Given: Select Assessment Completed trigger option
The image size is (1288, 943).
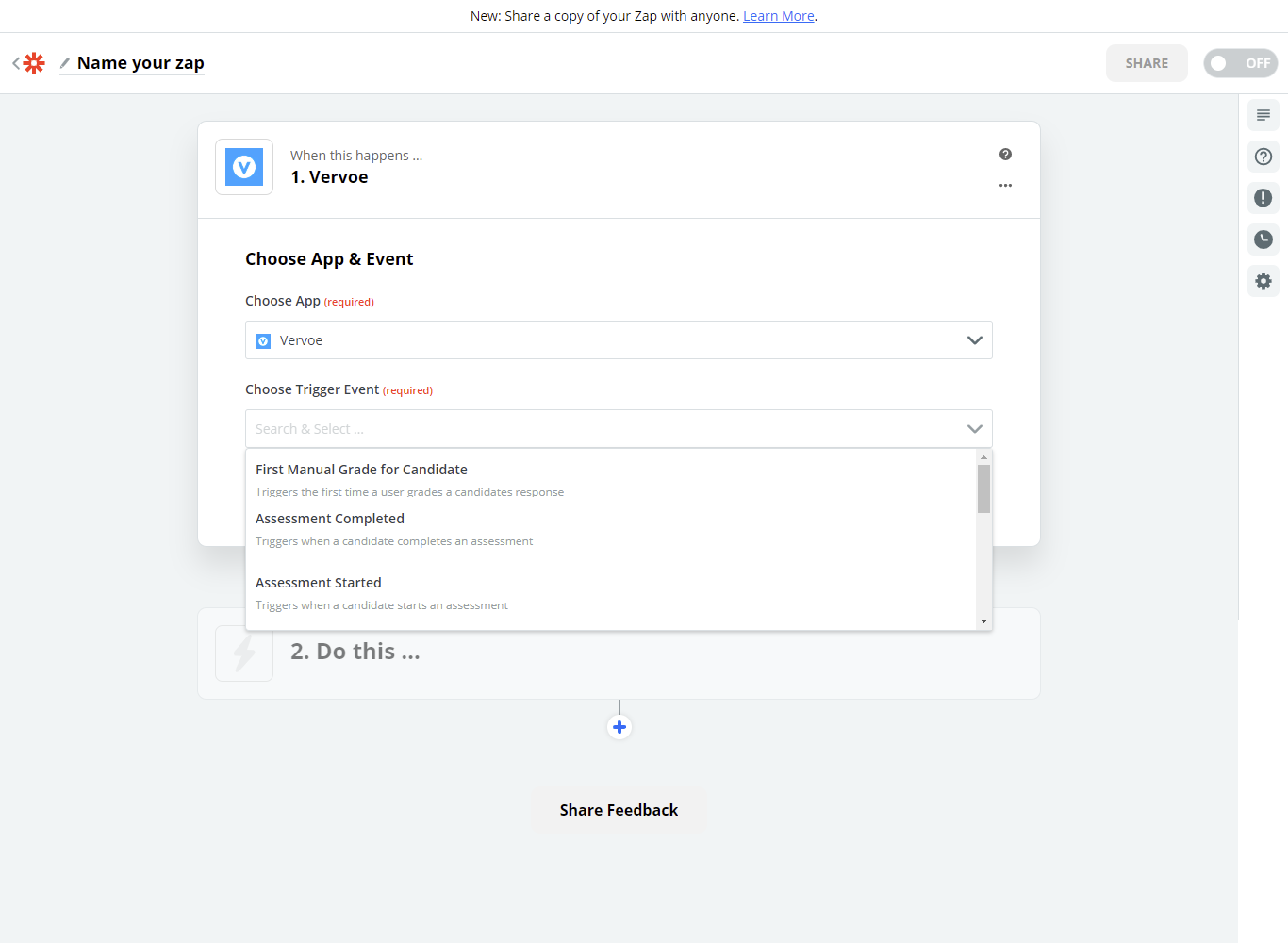Looking at the screenshot, I should pyautogui.click(x=611, y=529).
